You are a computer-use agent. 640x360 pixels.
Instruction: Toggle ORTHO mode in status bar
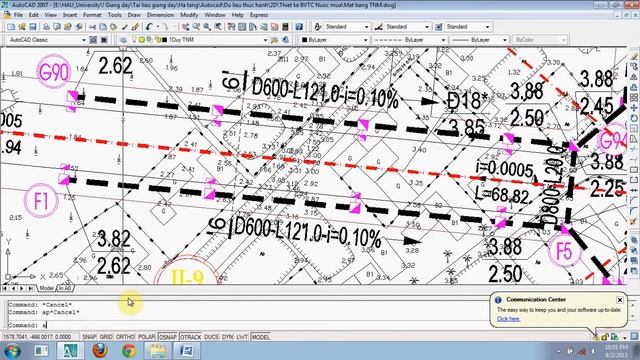coord(125,337)
